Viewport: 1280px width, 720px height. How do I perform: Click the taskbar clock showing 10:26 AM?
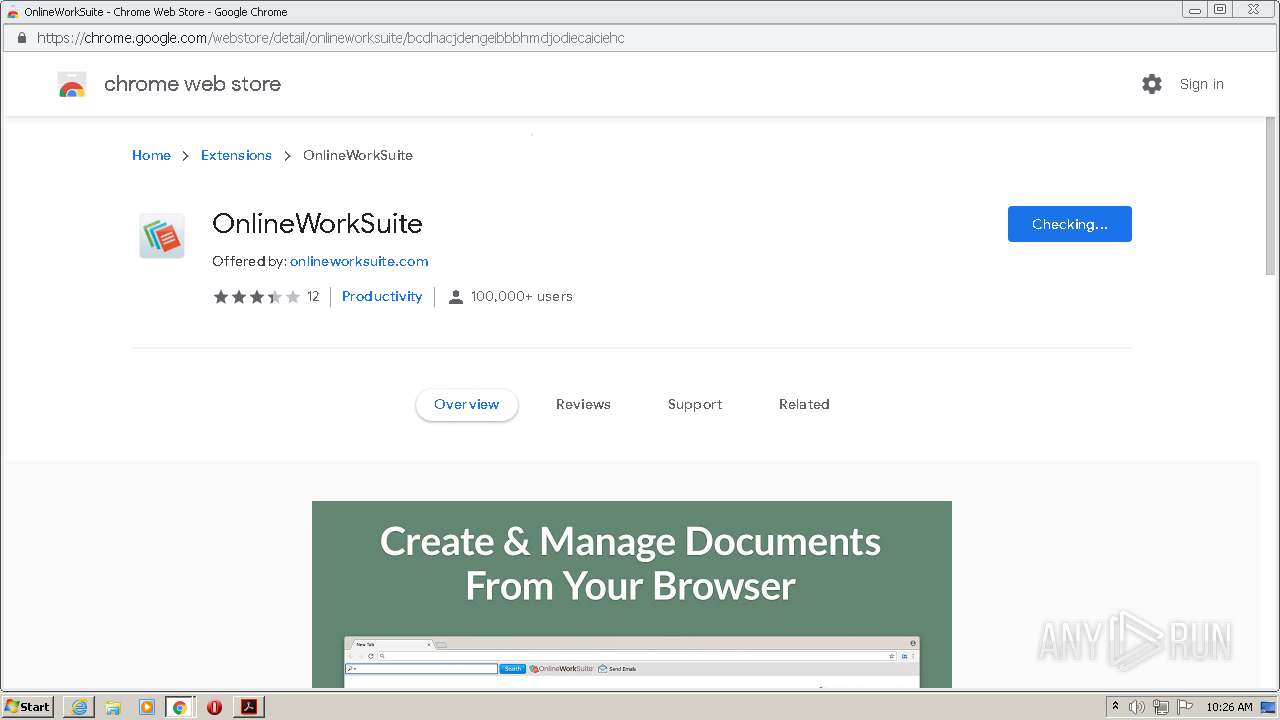pyautogui.click(x=1229, y=707)
